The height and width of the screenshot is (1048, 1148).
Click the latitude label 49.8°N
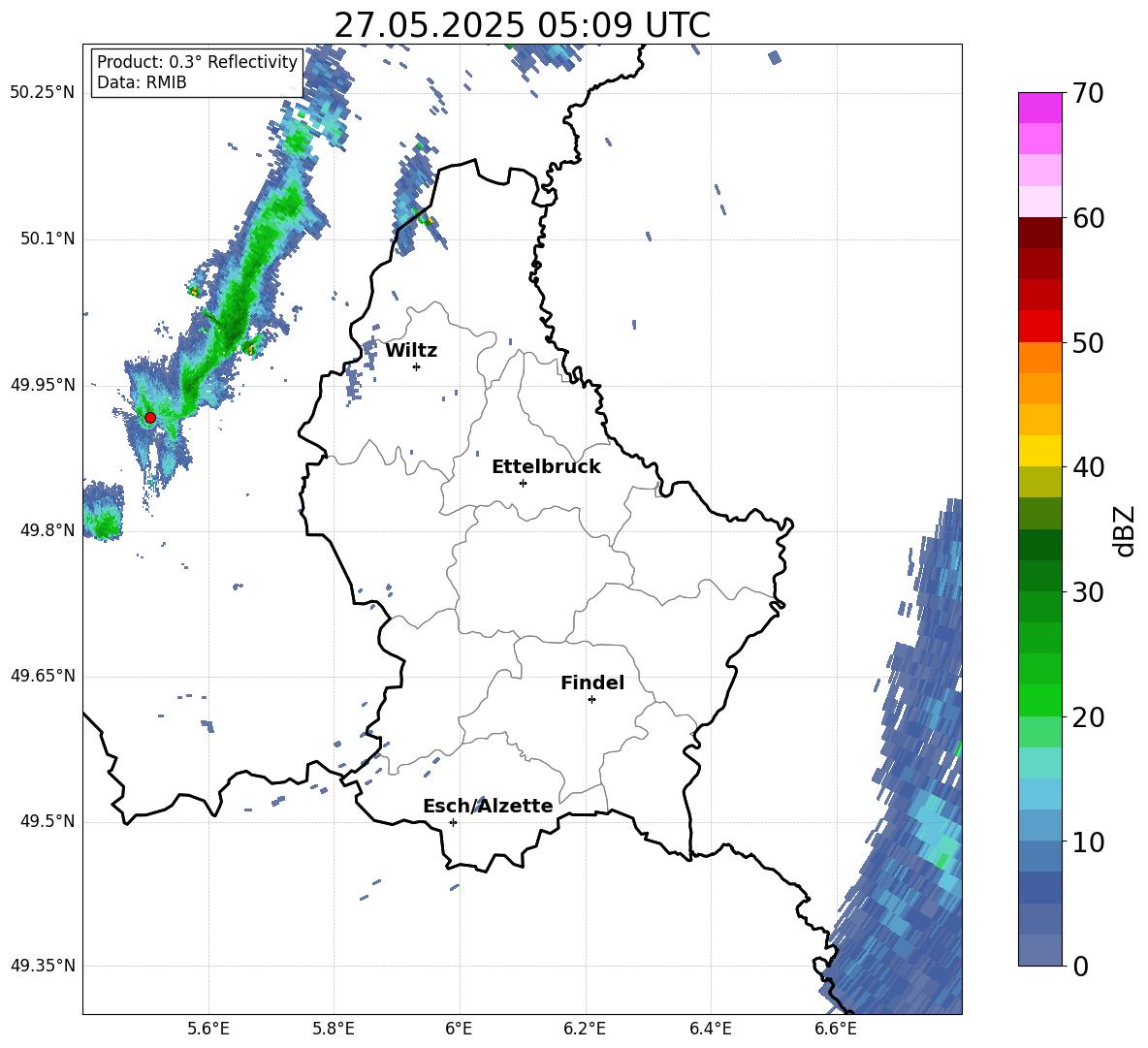pos(48,530)
